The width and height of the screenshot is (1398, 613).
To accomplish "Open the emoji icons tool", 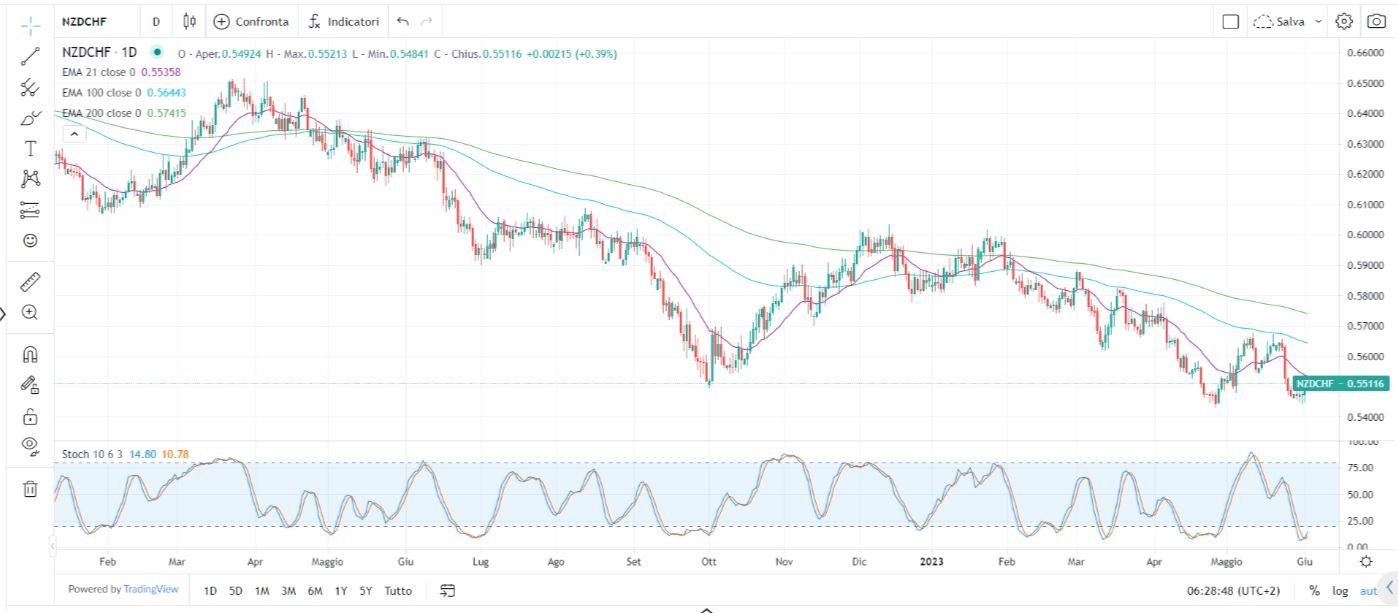I will [30, 241].
